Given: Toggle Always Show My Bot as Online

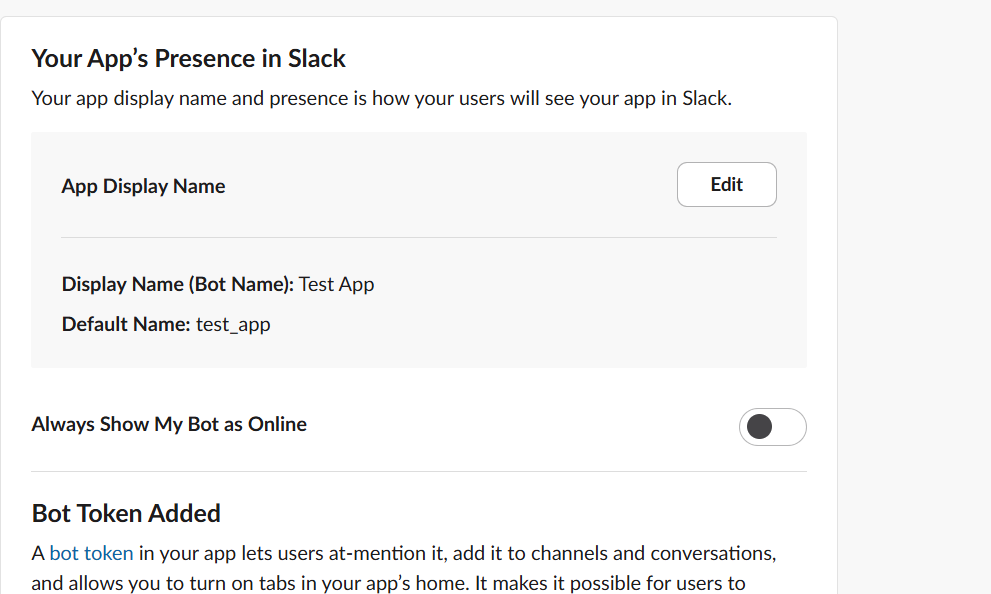Looking at the screenshot, I should (772, 427).
